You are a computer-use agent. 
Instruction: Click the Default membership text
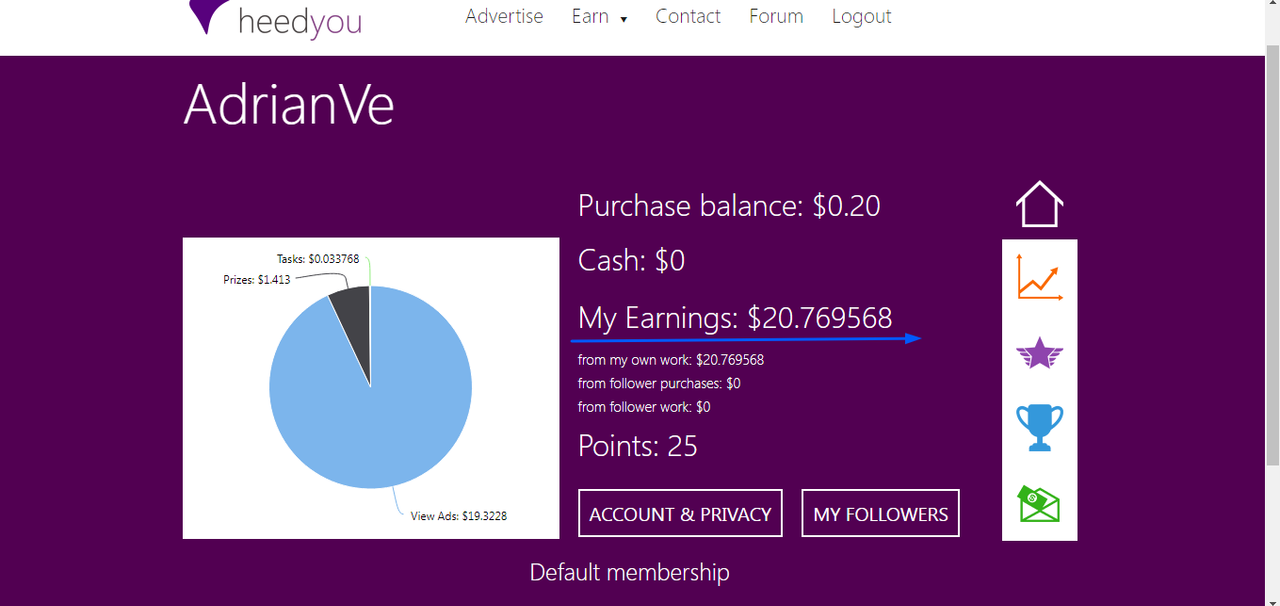[x=629, y=572]
